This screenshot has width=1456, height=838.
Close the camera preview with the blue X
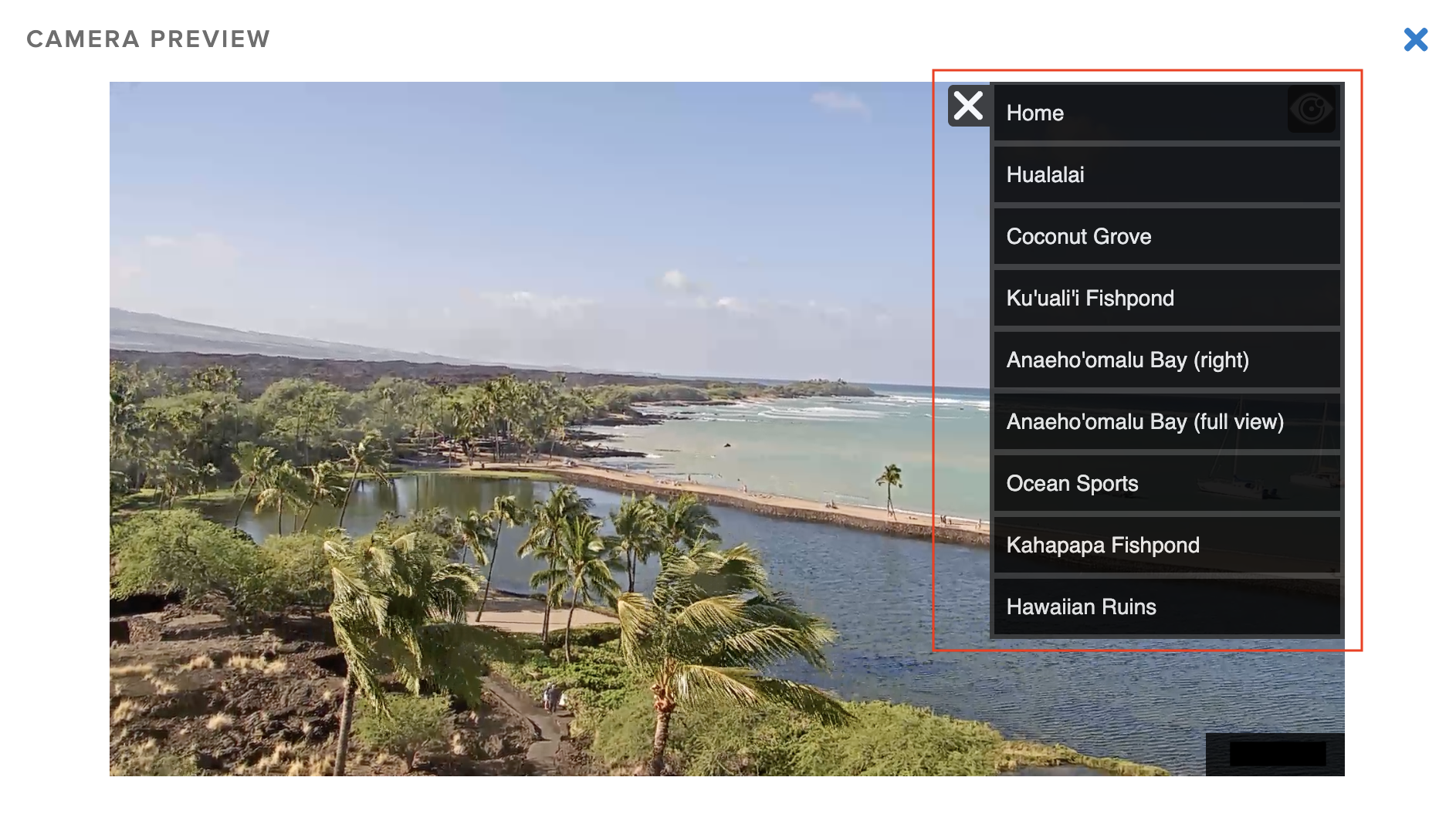(x=1416, y=39)
